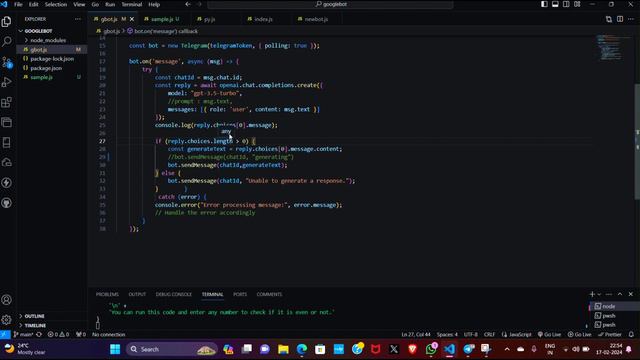Viewport: 640px width, 360px height.
Task: Change UTF-8 file encoding
Action: [470, 334]
